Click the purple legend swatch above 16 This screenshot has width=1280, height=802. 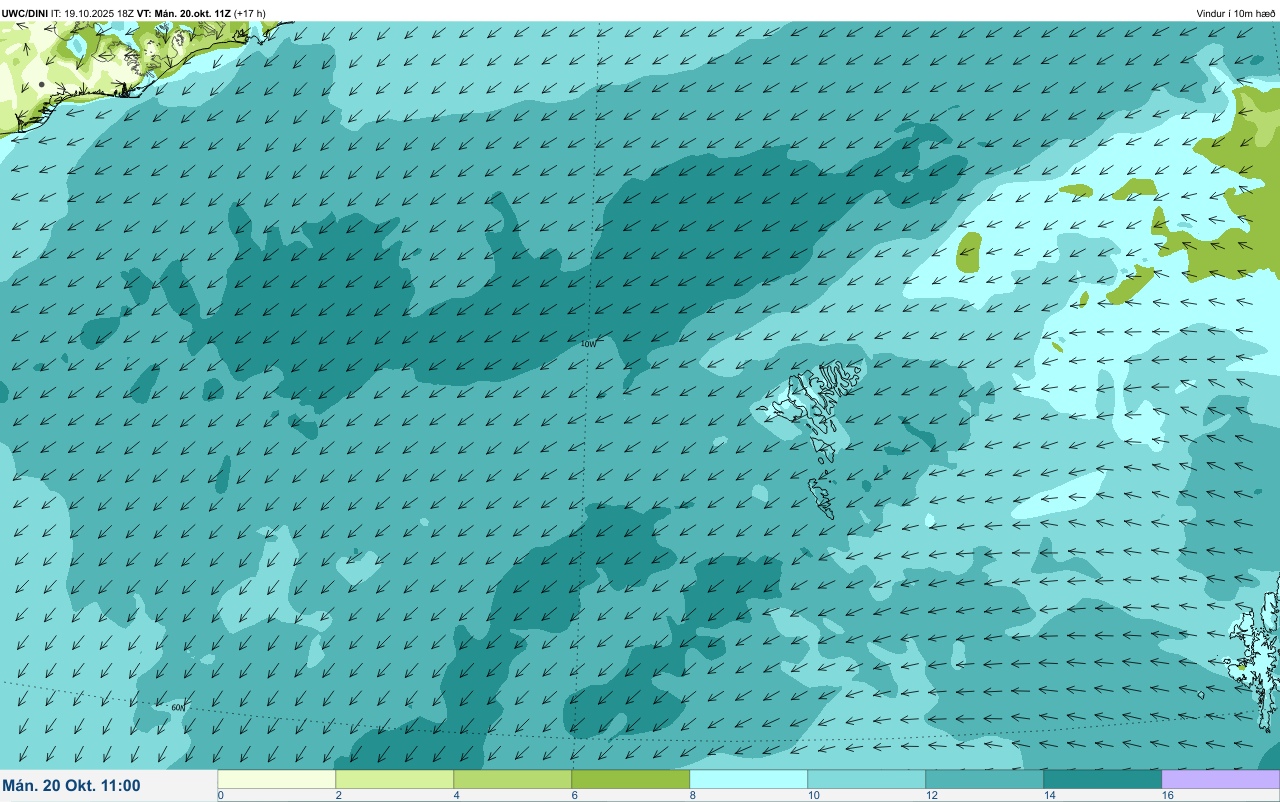(x=1221, y=779)
